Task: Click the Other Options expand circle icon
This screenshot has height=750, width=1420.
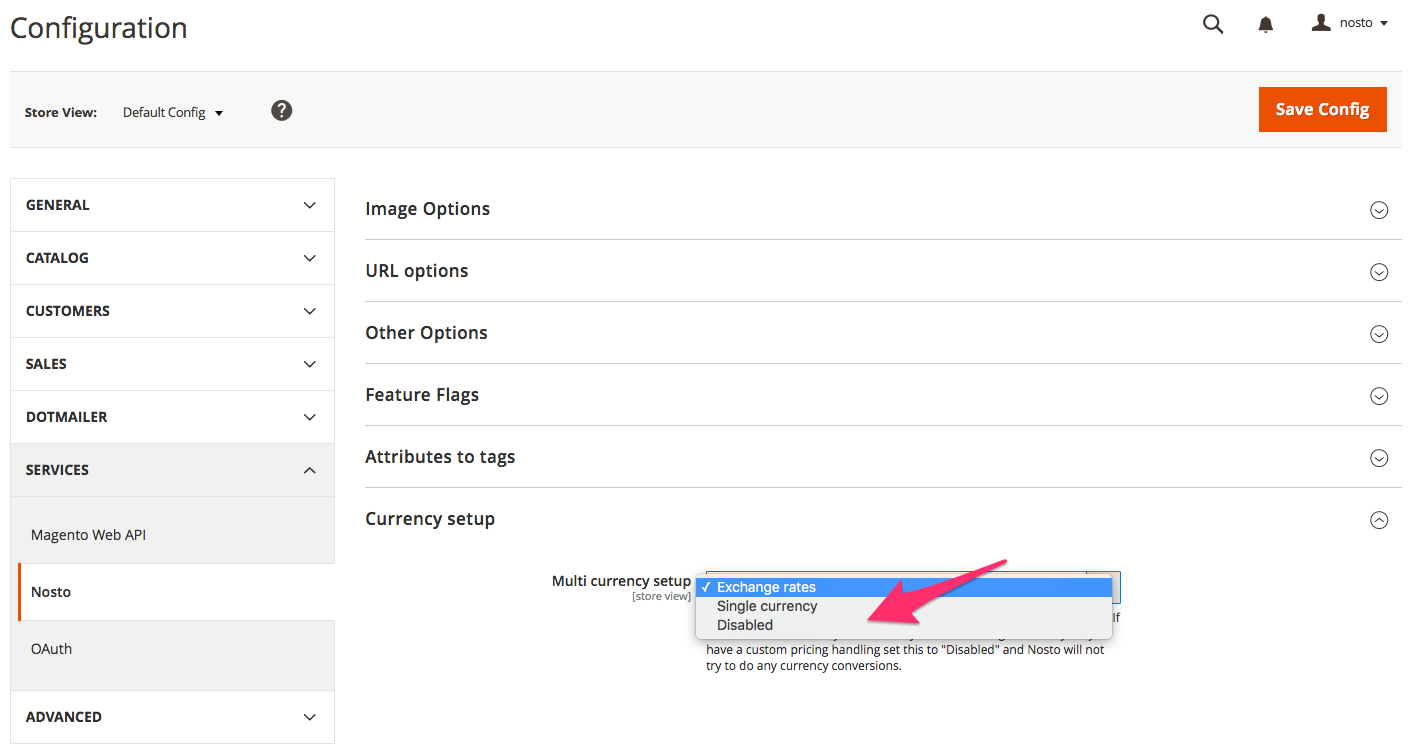Action: pyautogui.click(x=1379, y=334)
